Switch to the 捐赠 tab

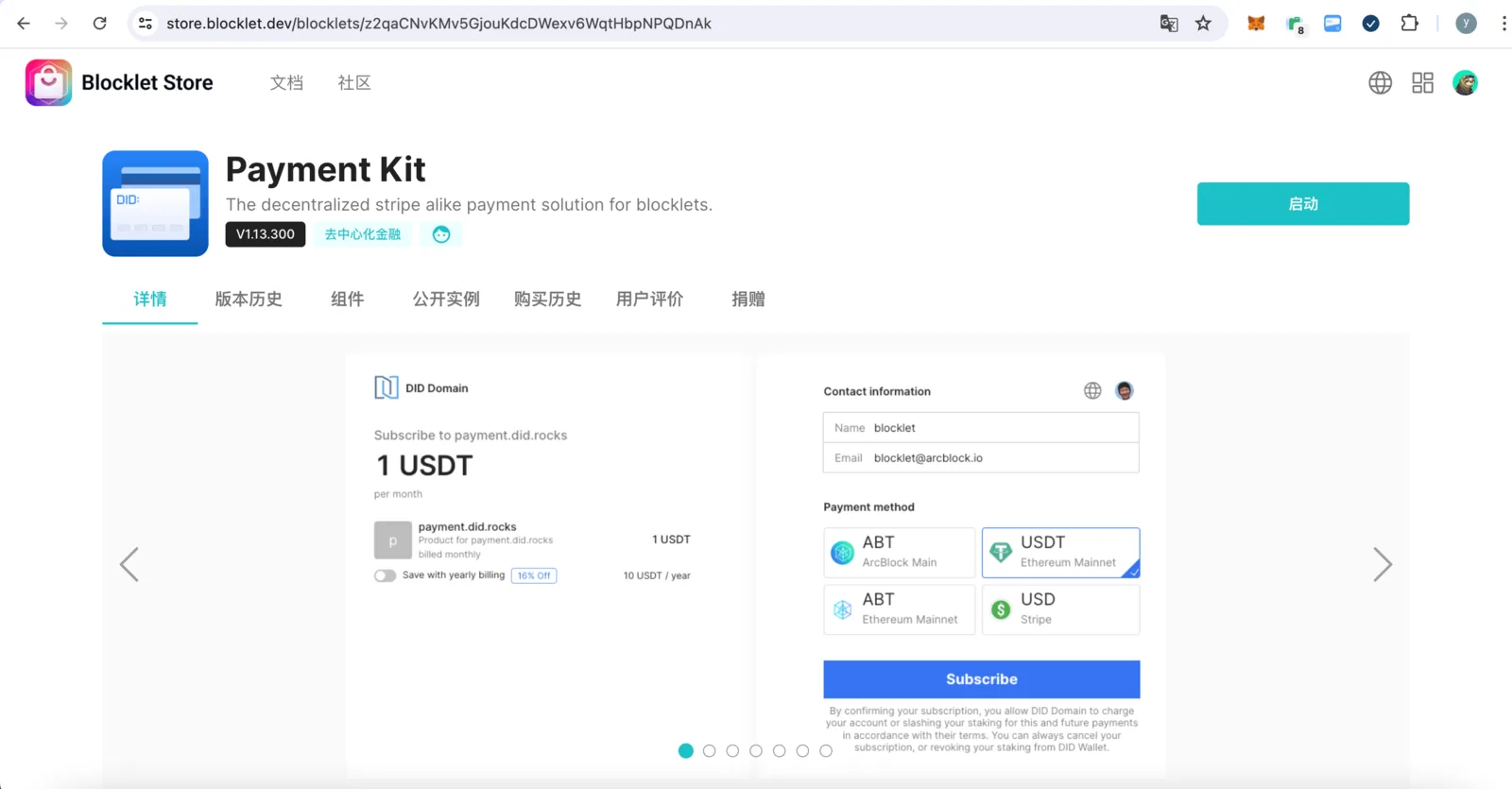[747, 300]
